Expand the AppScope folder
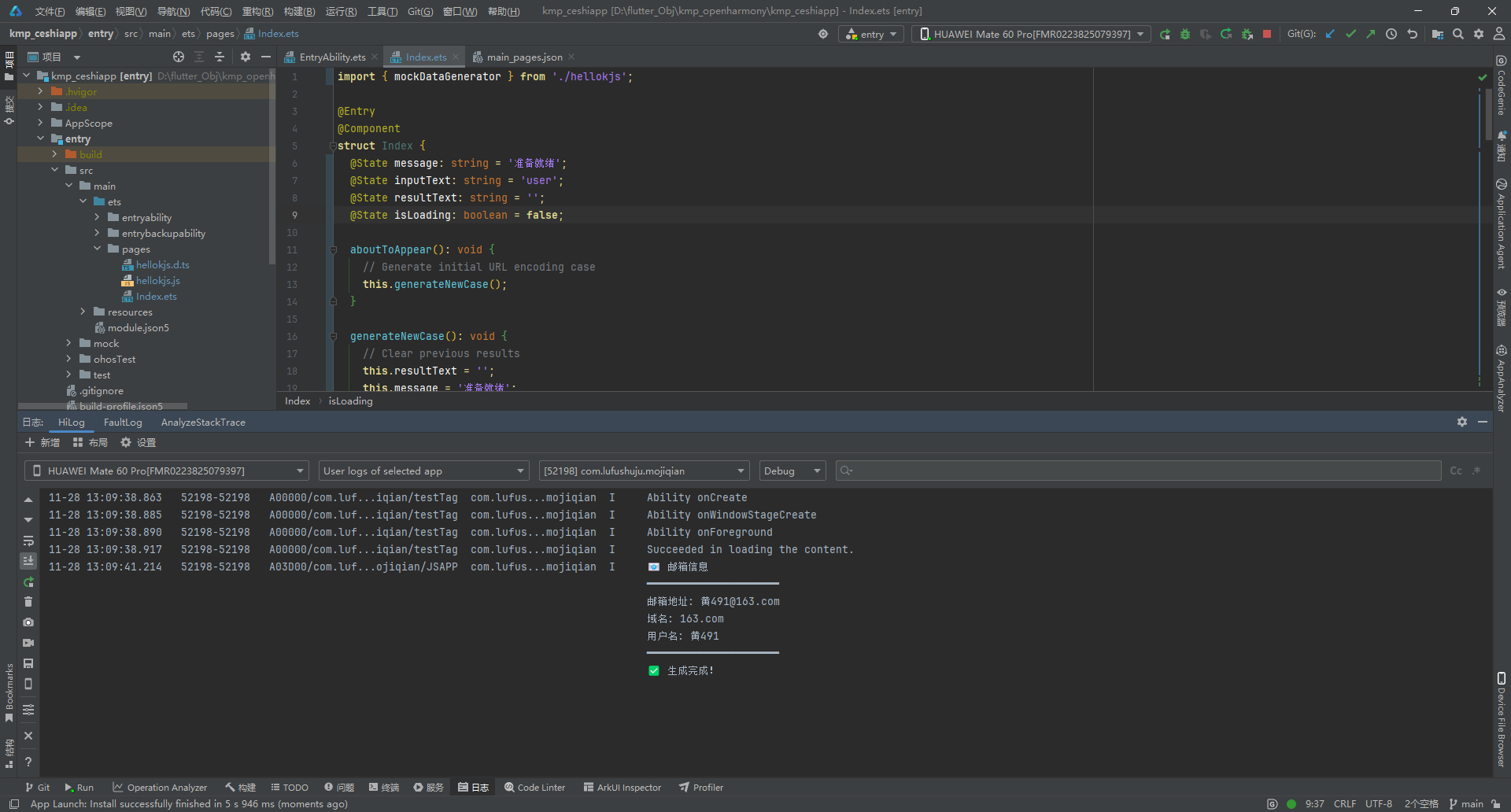Viewport: 1511px width, 812px height. (x=40, y=123)
